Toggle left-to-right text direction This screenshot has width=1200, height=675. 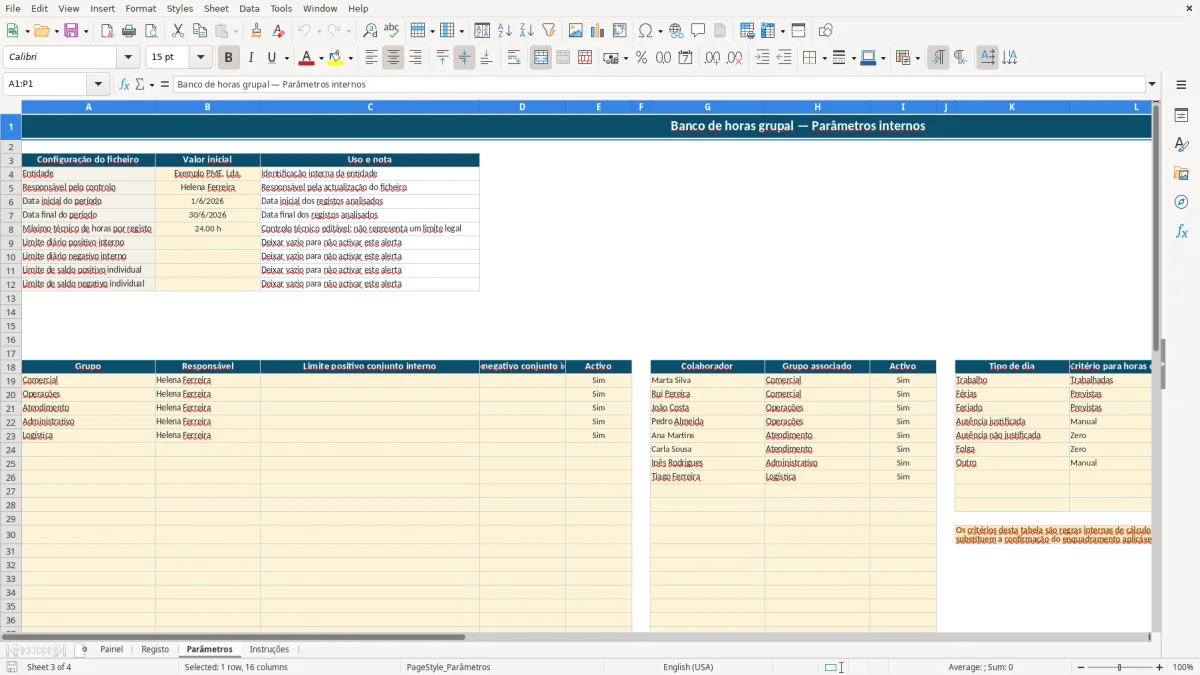pyautogui.click(x=938, y=58)
